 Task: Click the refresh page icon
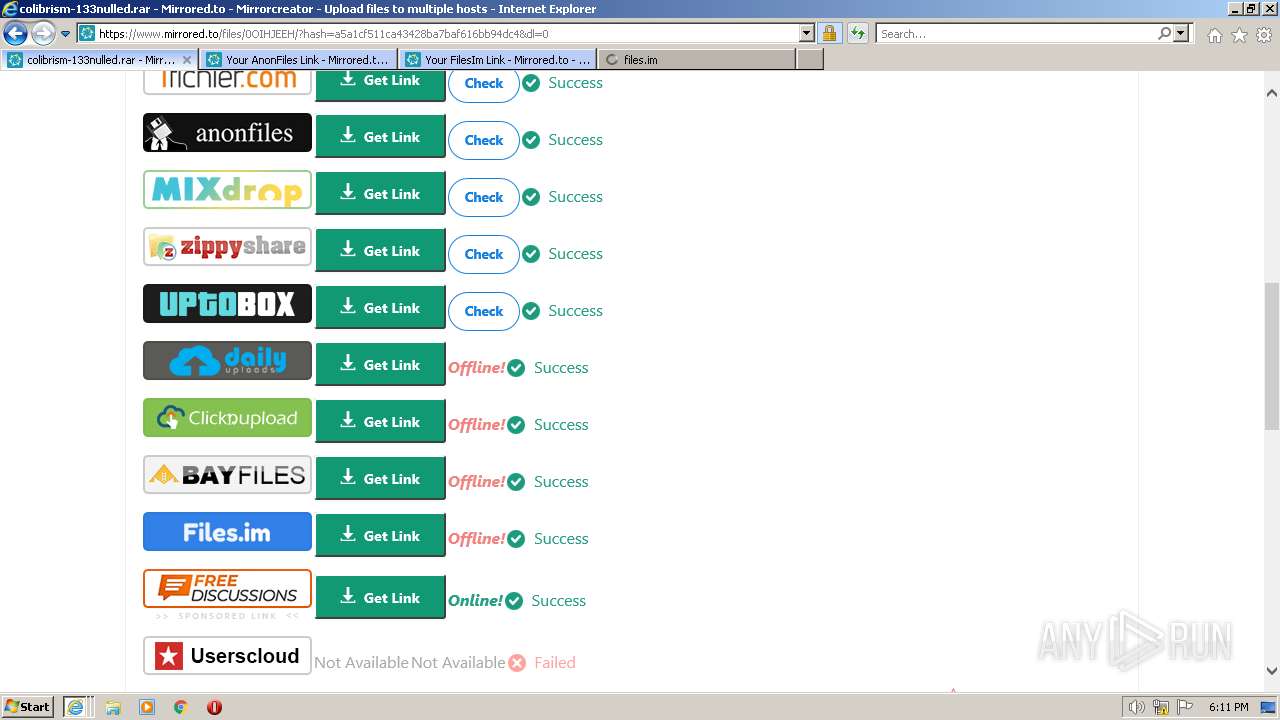857,33
